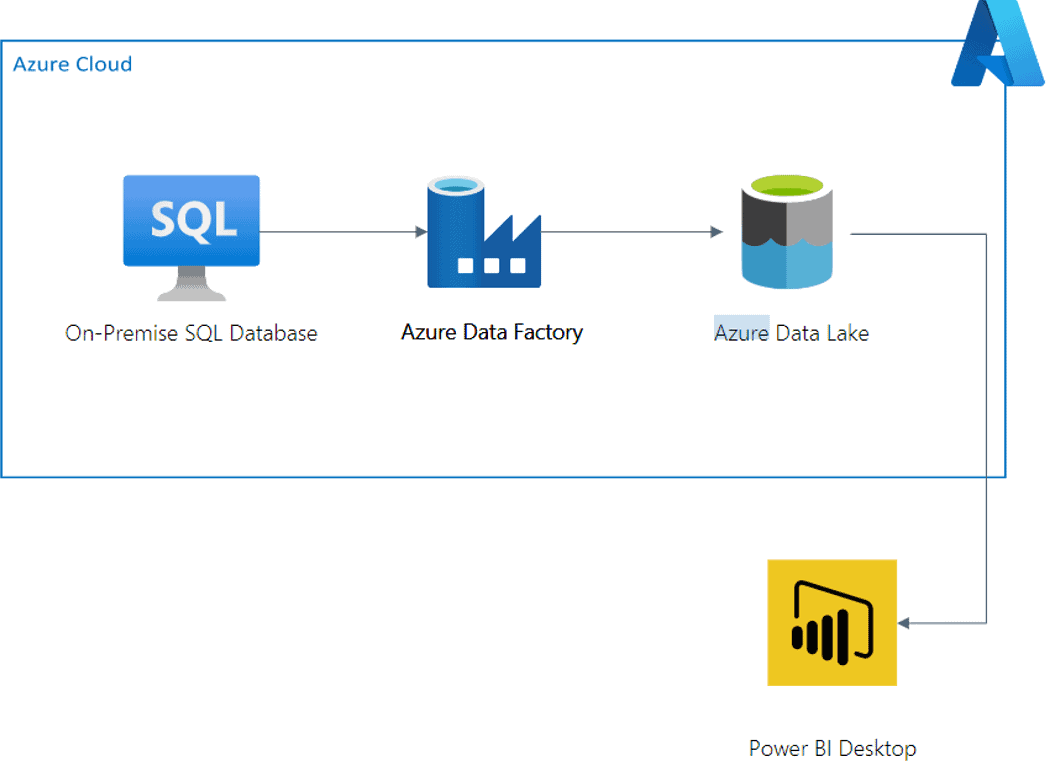This screenshot has height=762, width=1057.
Task: Open Power BI Desktop by clicking its icon
Action: pyautogui.click(x=833, y=623)
